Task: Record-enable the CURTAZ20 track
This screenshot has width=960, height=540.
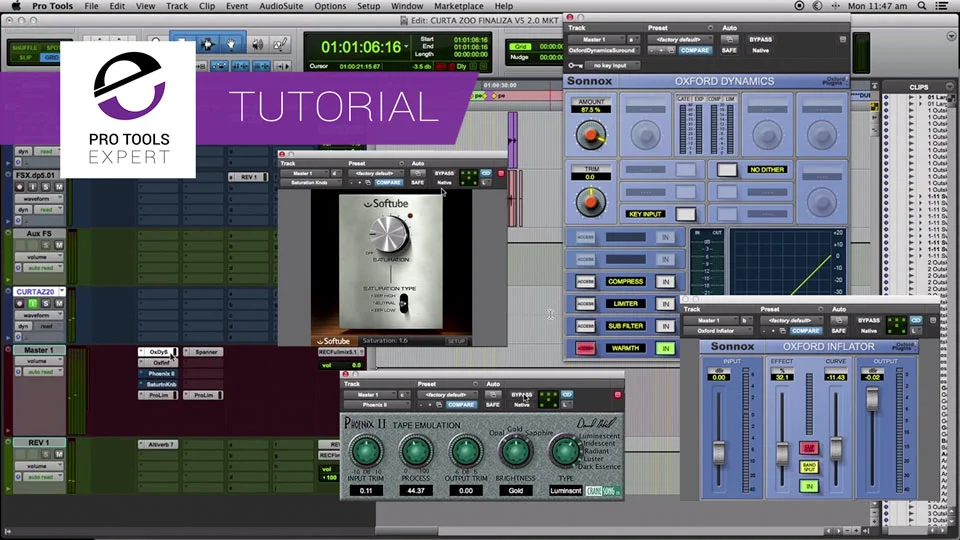Action: pos(20,304)
